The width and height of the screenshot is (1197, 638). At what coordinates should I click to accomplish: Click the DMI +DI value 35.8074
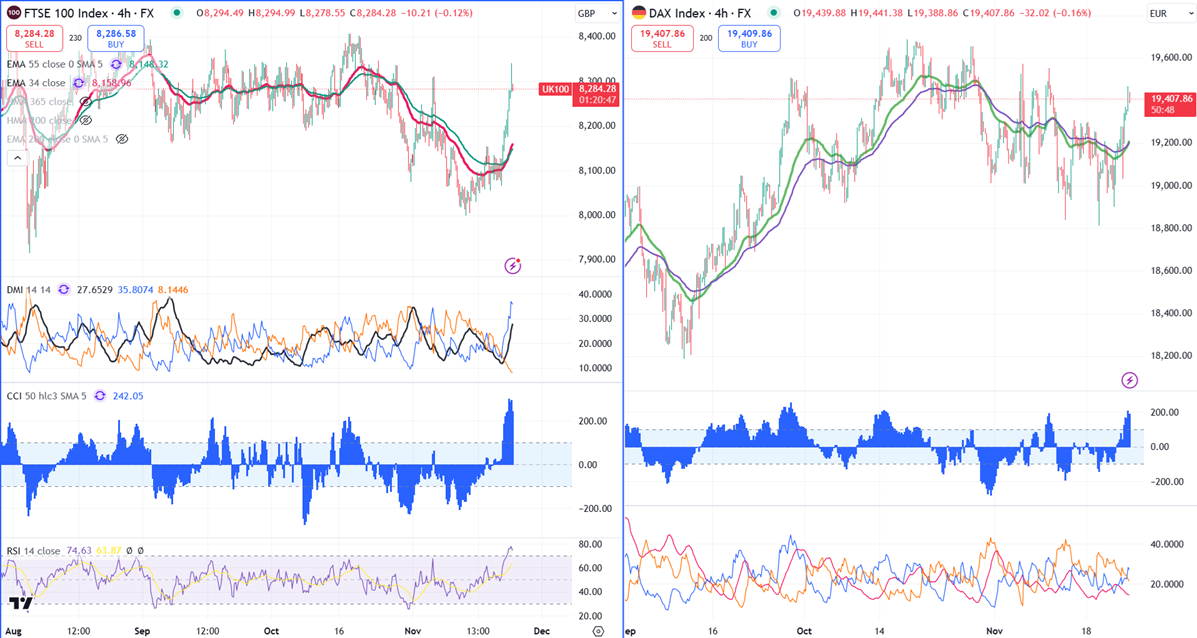tap(136, 290)
